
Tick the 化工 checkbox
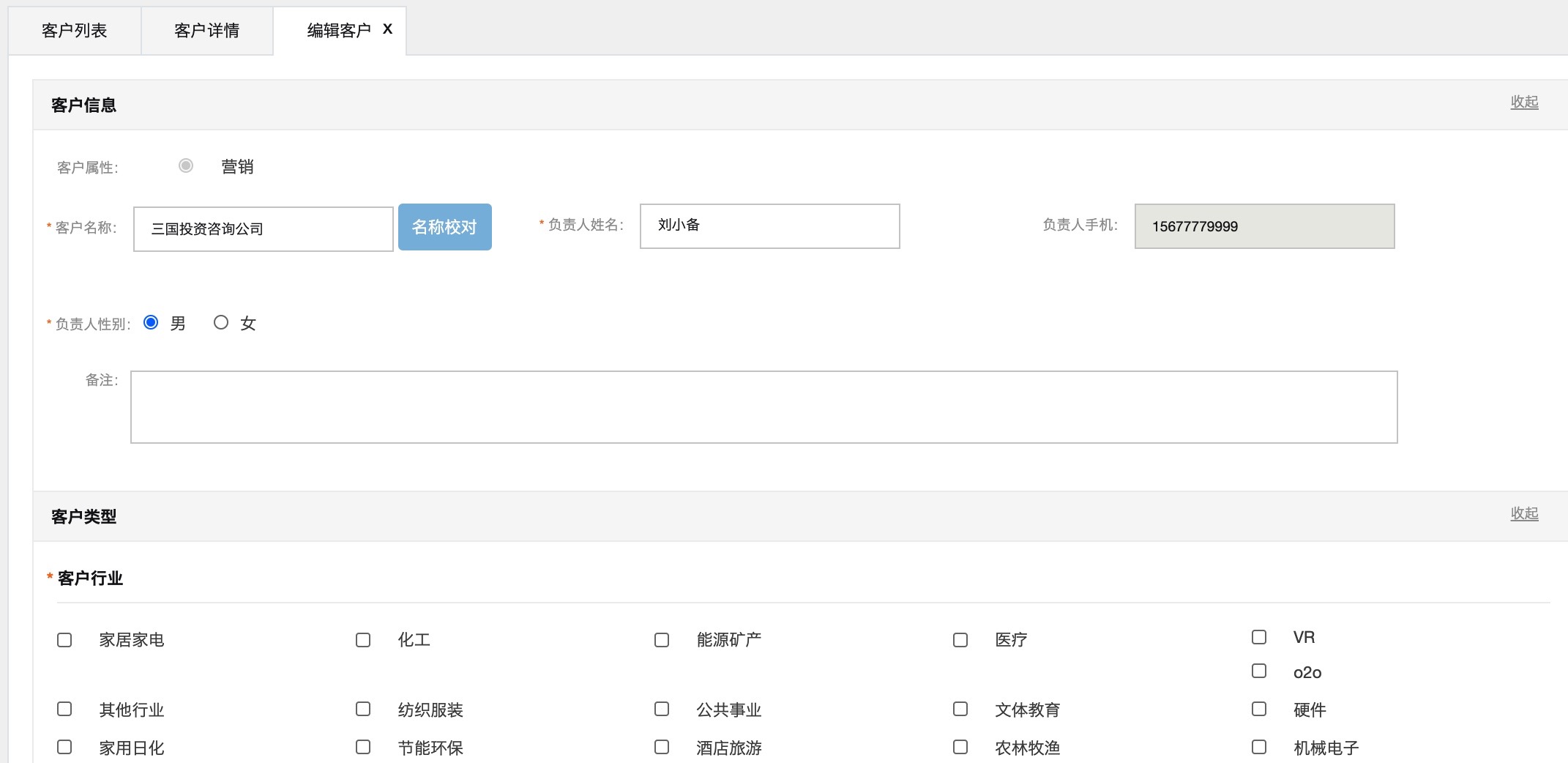(363, 640)
